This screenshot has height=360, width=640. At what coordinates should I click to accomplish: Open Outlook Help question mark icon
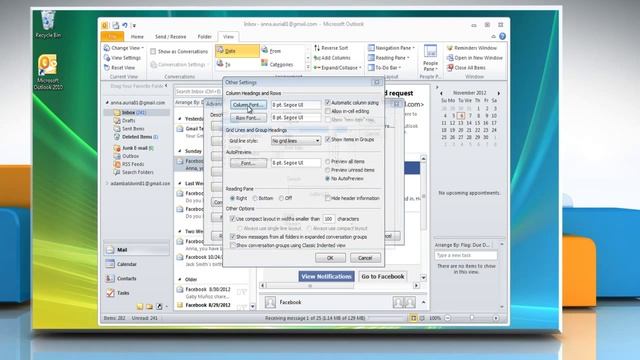[x=502, y=36]
